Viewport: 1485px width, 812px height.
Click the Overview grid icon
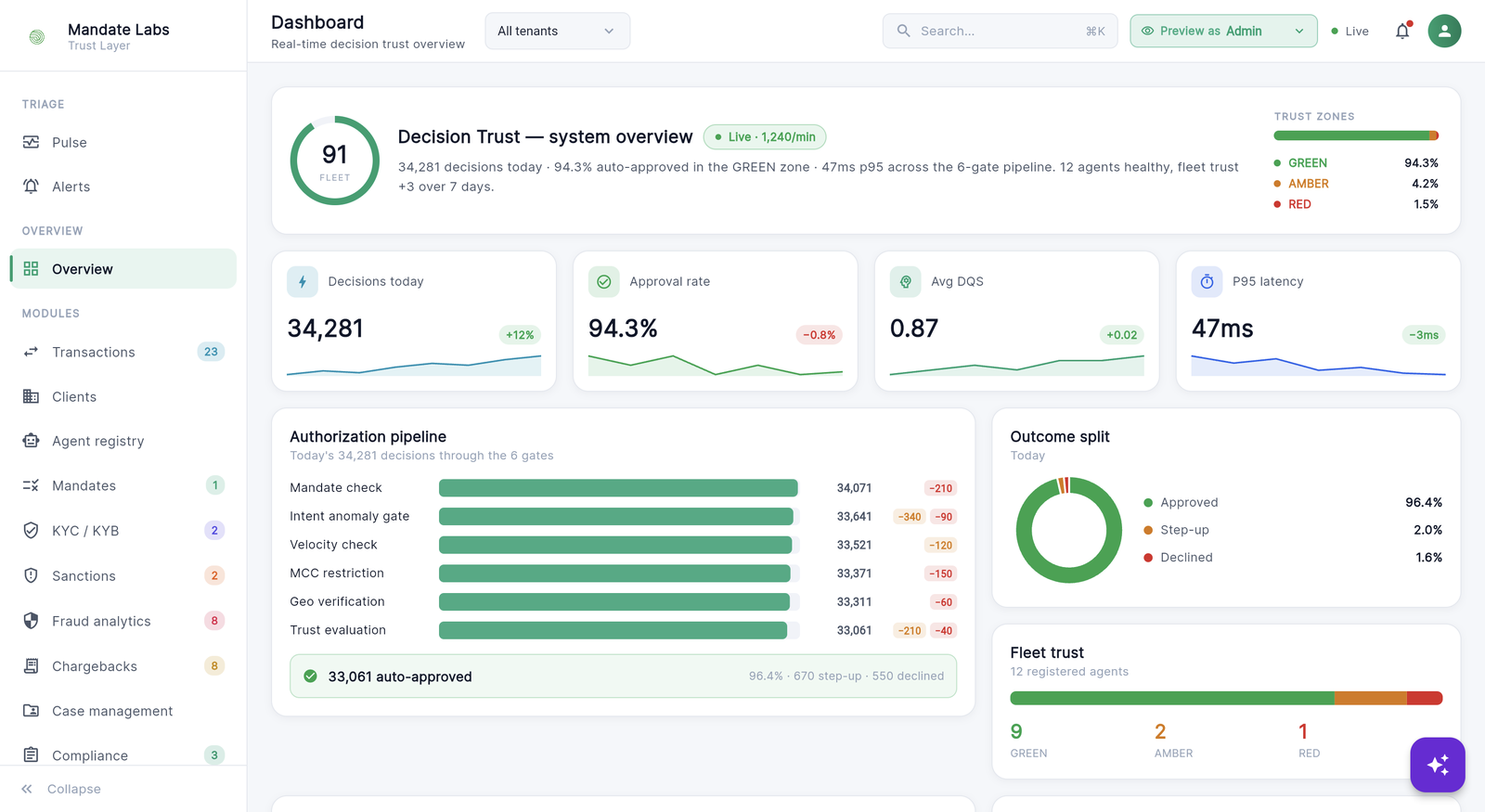coord(31,268)
